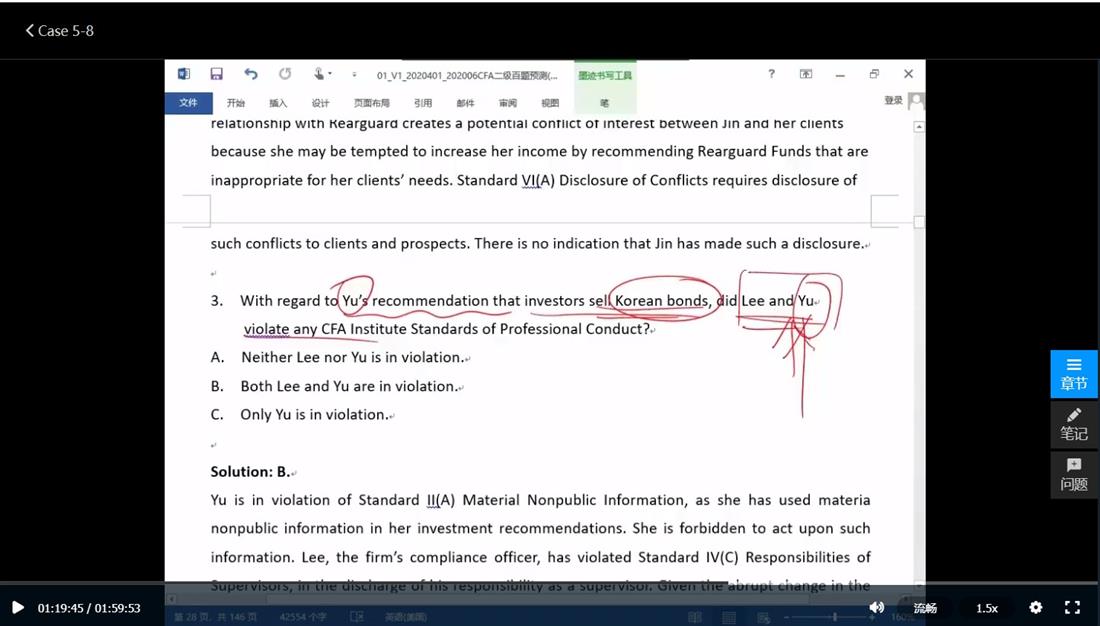Restore down the Word window
This screenshot has width=1100, height=626.
click(x=874, y=74)
